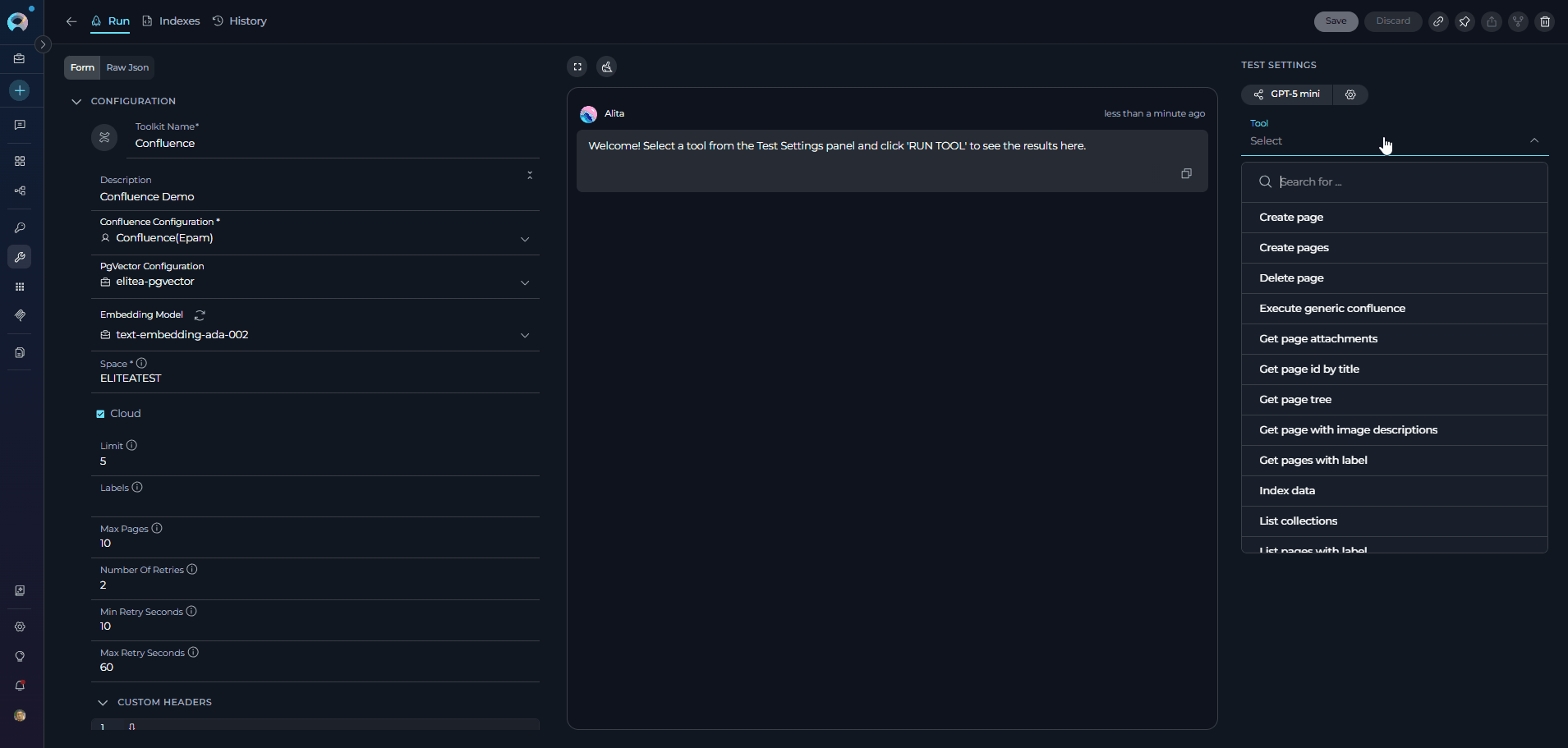Screen dimensions: 1568x748
Task: Open the PgVector Configuration dropdown
Action: tap(525, 282)
